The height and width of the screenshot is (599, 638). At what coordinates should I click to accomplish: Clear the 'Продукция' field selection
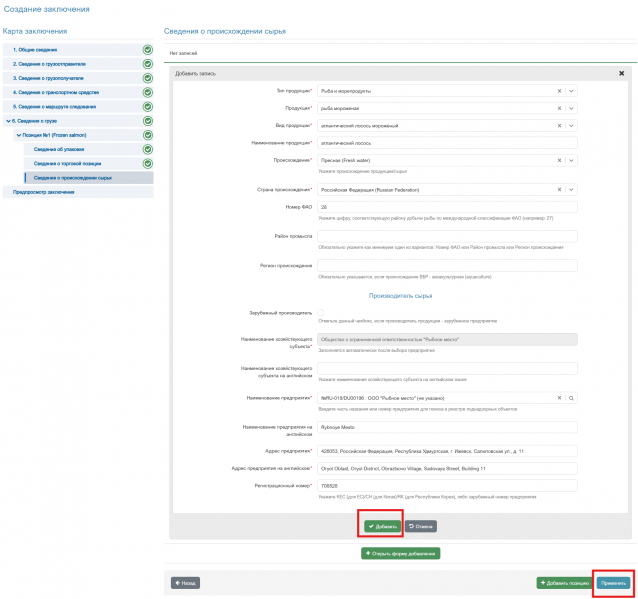(559, 108)
